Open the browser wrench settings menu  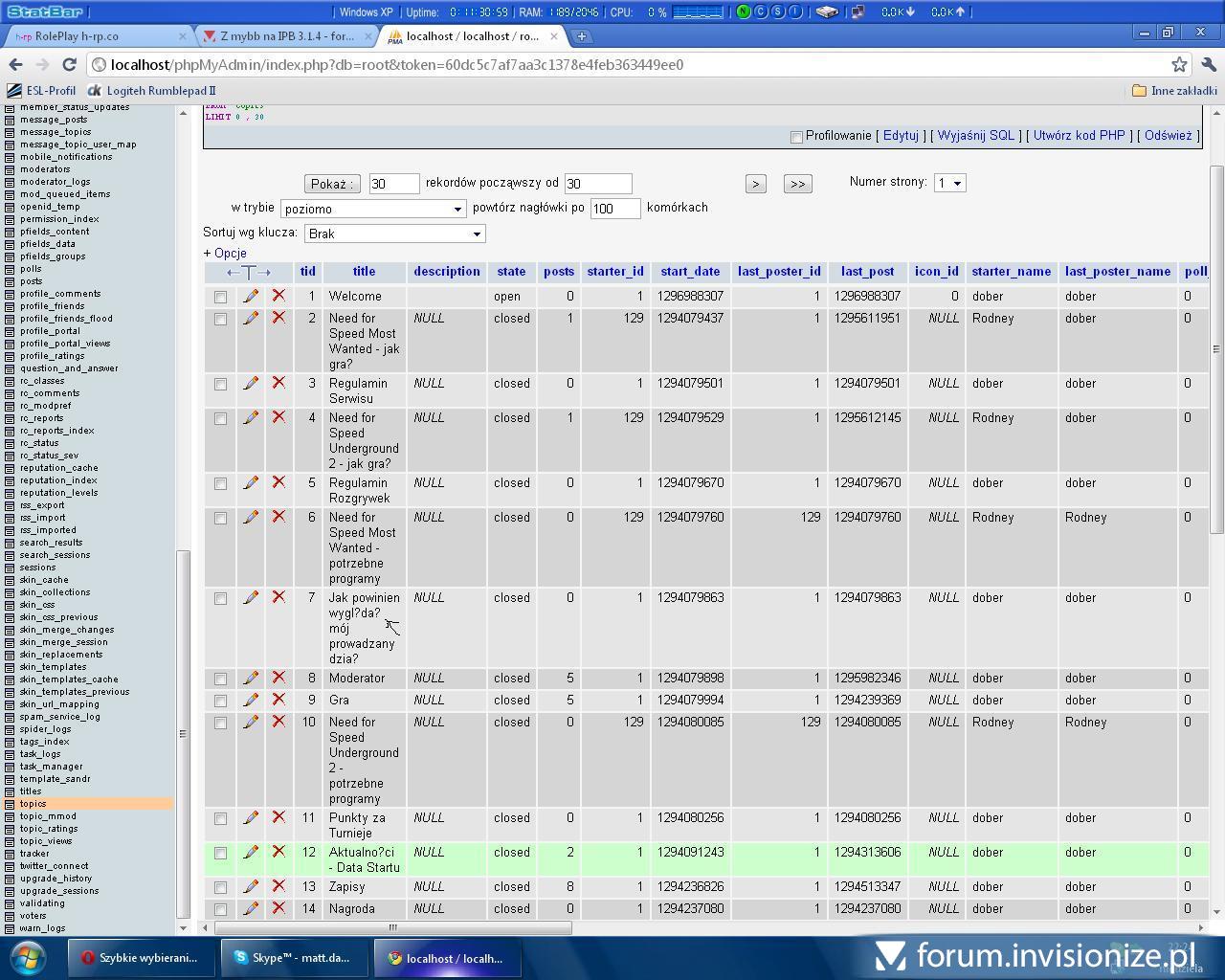1208,65
